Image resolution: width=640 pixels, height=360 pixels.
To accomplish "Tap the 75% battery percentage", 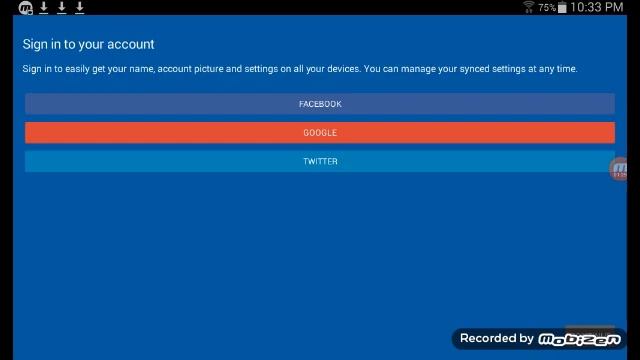I will 547,7.
